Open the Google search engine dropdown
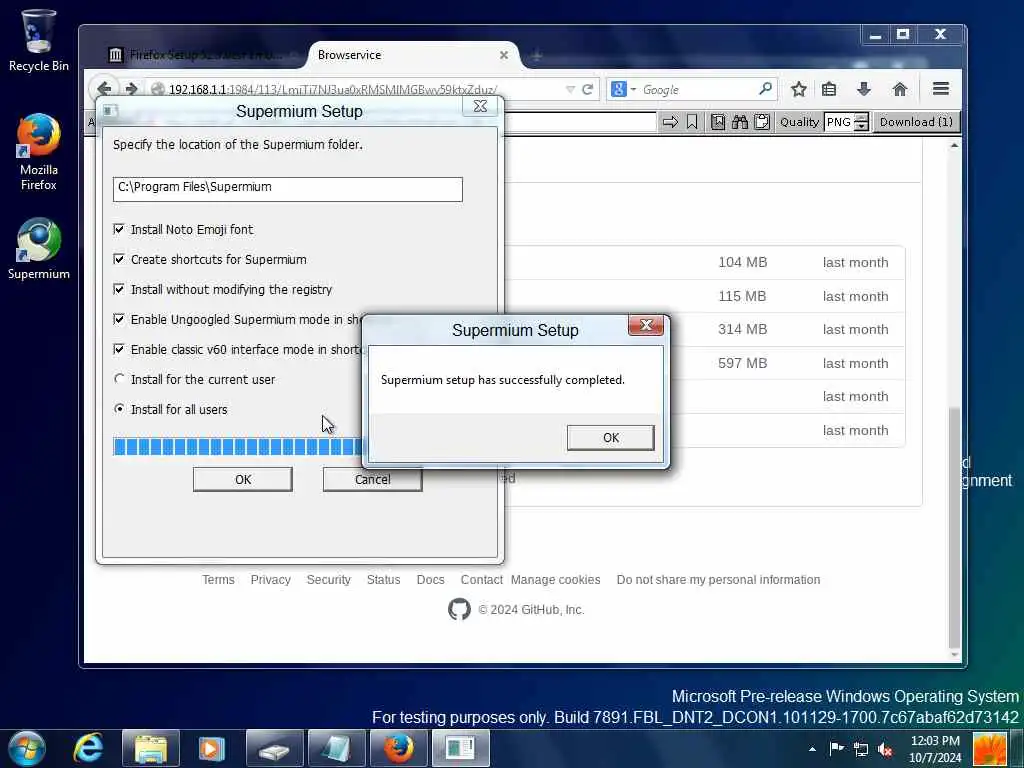The image size is (1024, 768). pyautogui.click(x=623, y=89)
